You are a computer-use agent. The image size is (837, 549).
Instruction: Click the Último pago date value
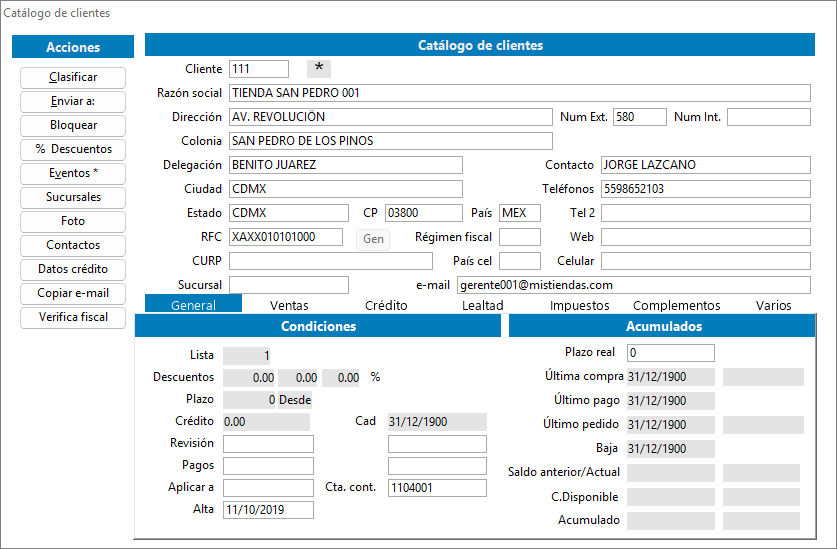tap(670, 401)
